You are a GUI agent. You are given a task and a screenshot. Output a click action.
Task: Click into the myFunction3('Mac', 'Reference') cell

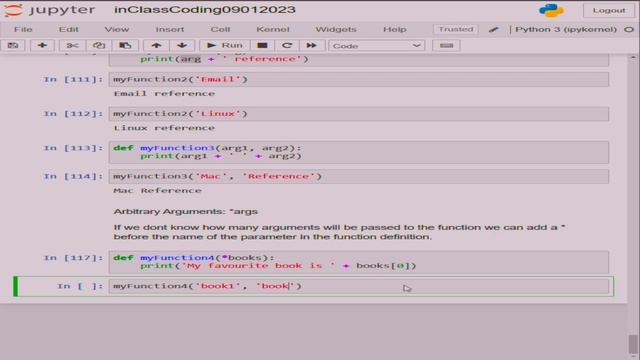click(x=359, y=176)
